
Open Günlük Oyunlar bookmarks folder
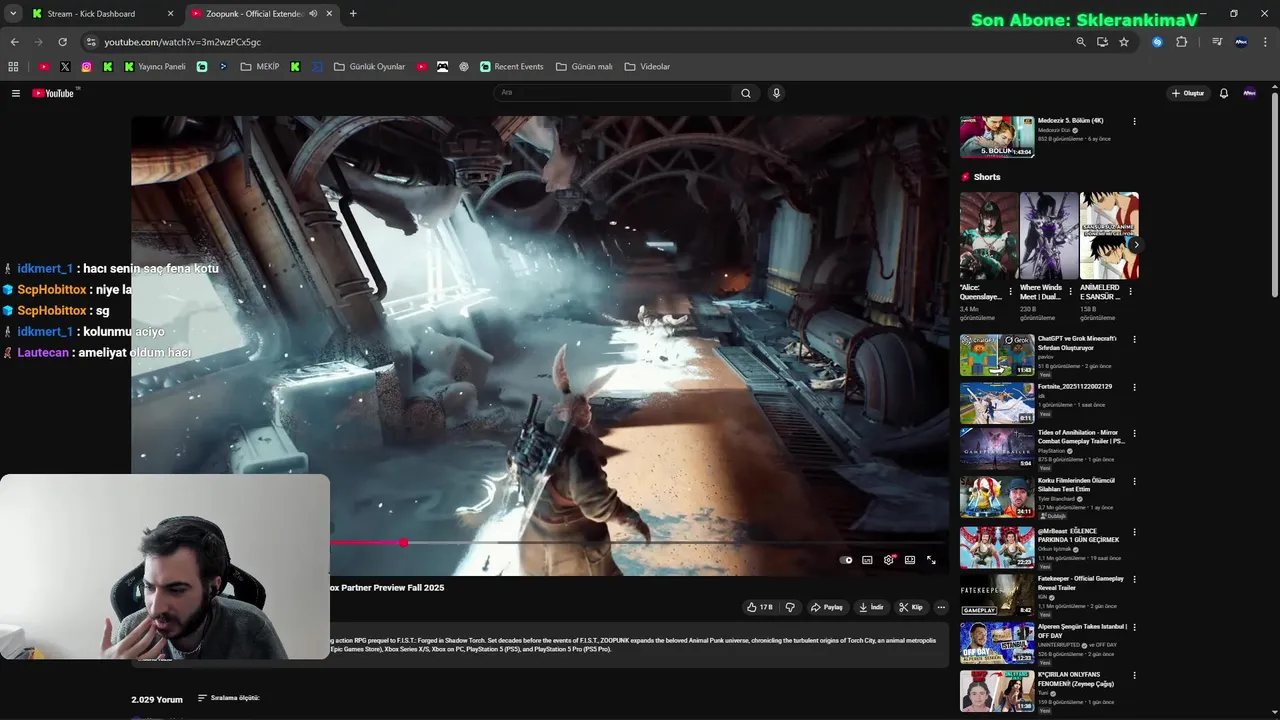coord(369,67)
